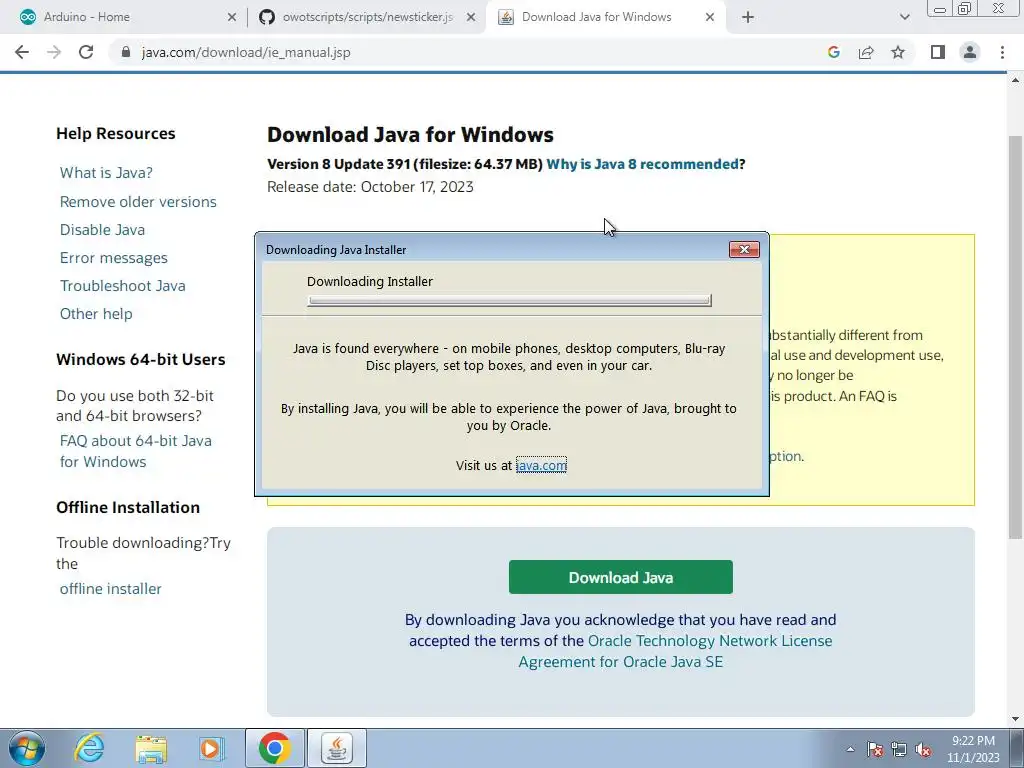Launch Internet Explorer from the taskbar

click(89, 748)
